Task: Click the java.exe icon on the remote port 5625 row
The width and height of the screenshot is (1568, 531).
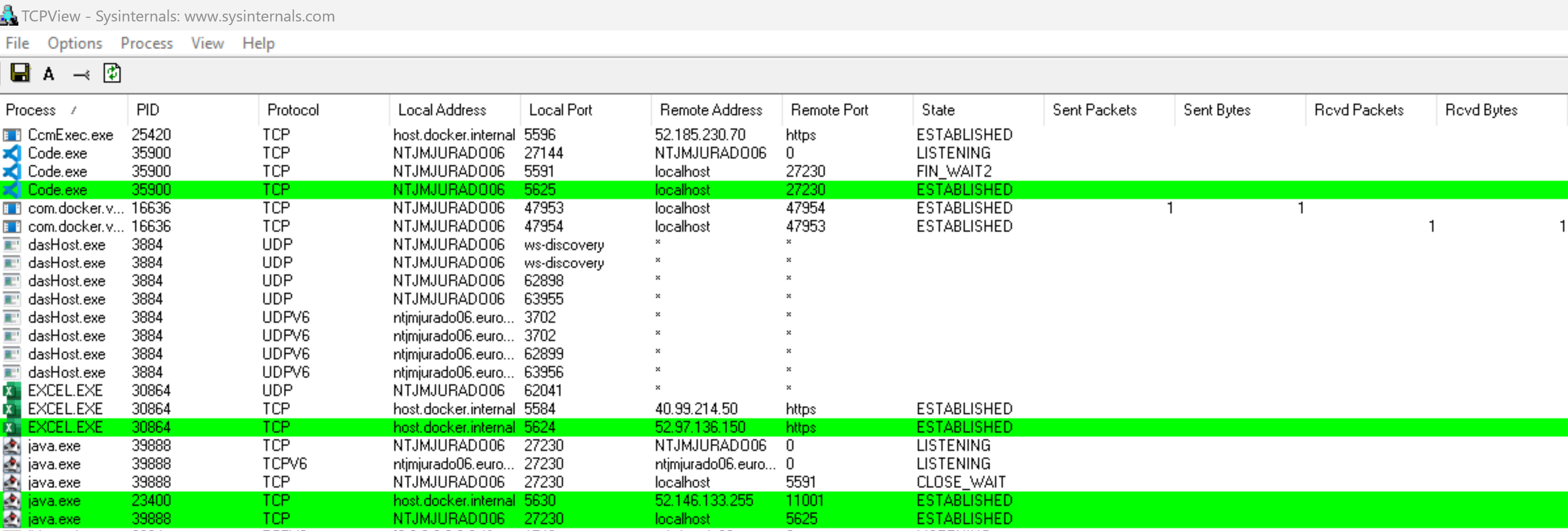Action: click(x=12, y=519)
